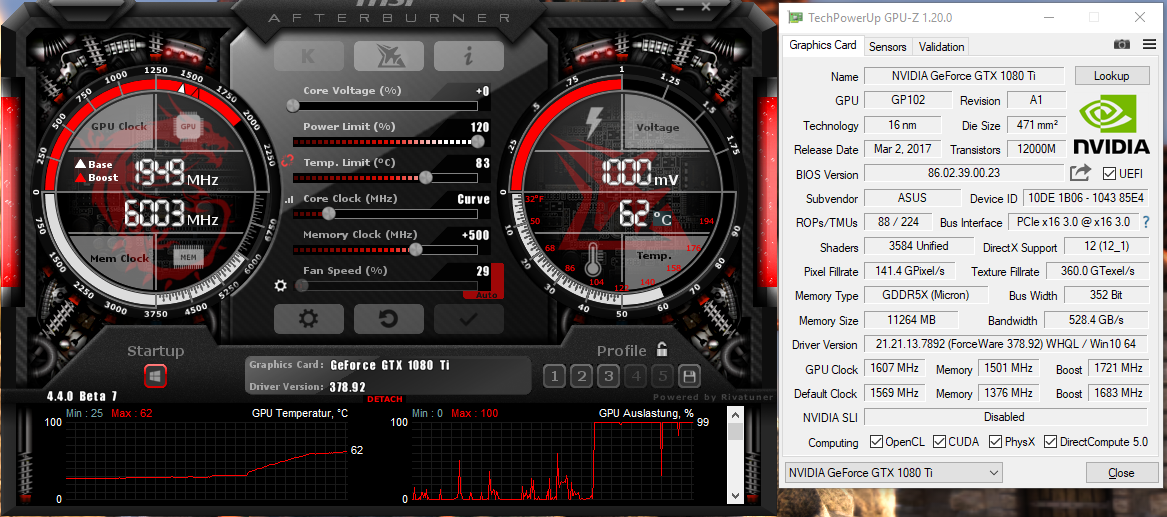Click the GPU-Z title bar app icon

coord(796,17)
